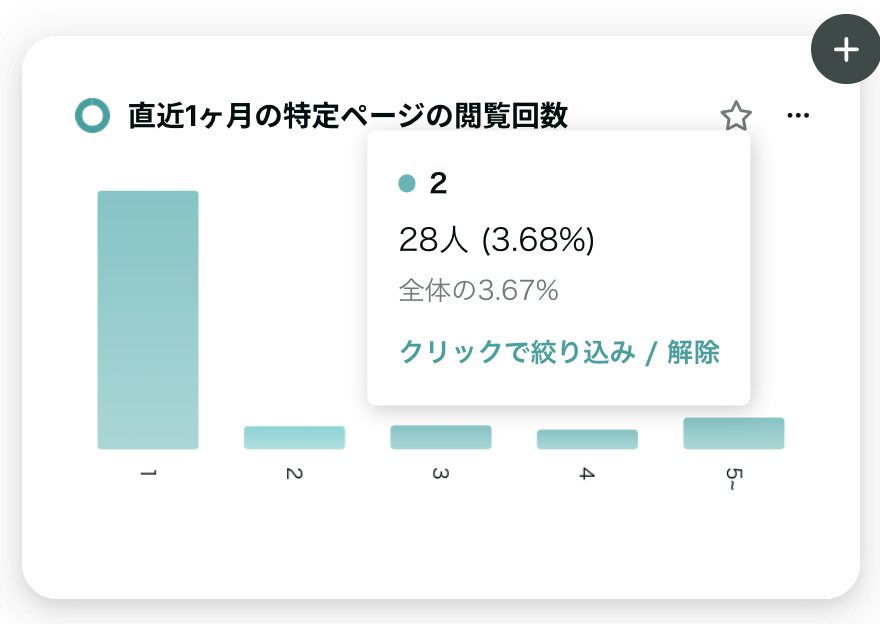The width and height of the screenshot is (880, 624).
Task: Click the 全体の3.67% text in tooltip
Action: coord(479,290)
